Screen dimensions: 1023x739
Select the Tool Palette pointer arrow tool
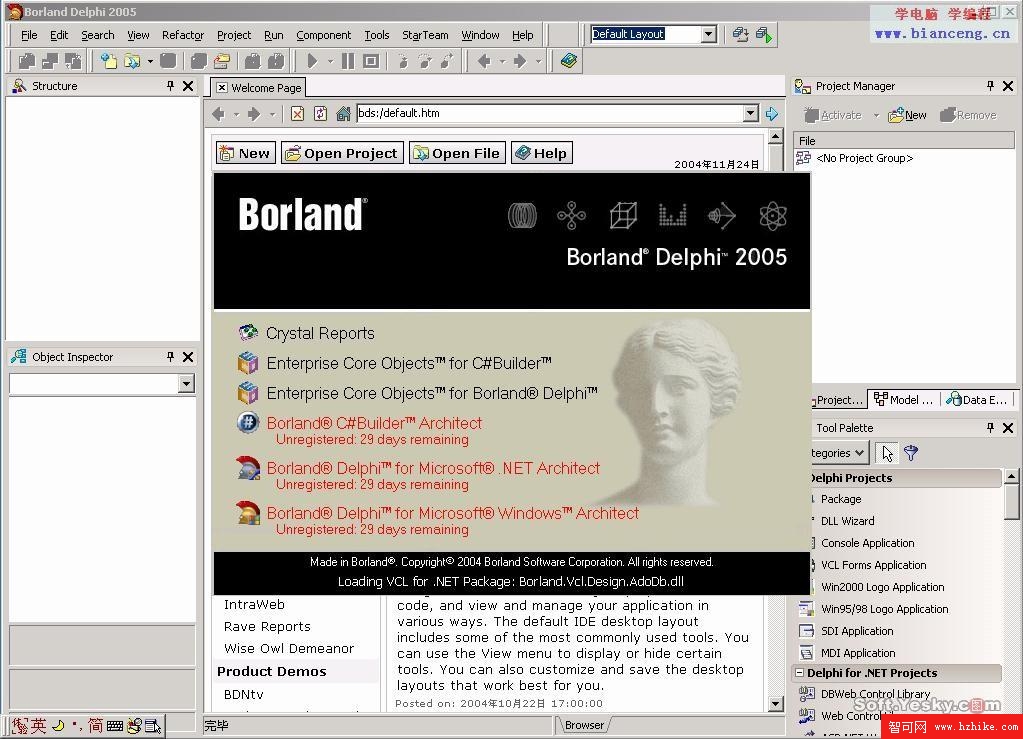point(887,453)
